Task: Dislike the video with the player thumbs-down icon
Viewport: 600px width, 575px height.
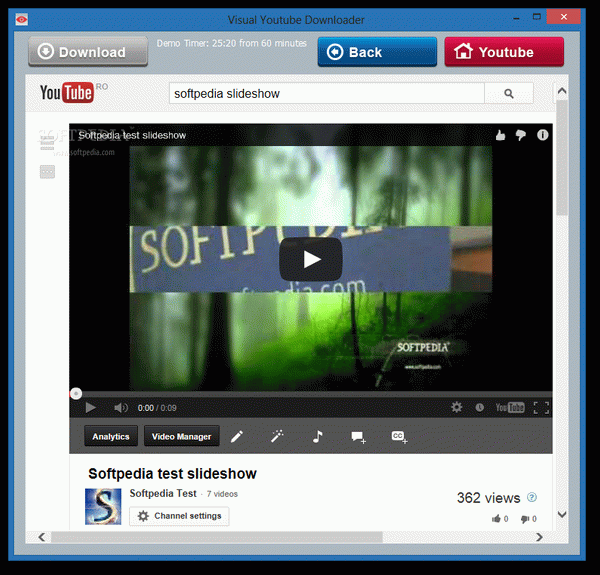Action: (x=521, y=135)
